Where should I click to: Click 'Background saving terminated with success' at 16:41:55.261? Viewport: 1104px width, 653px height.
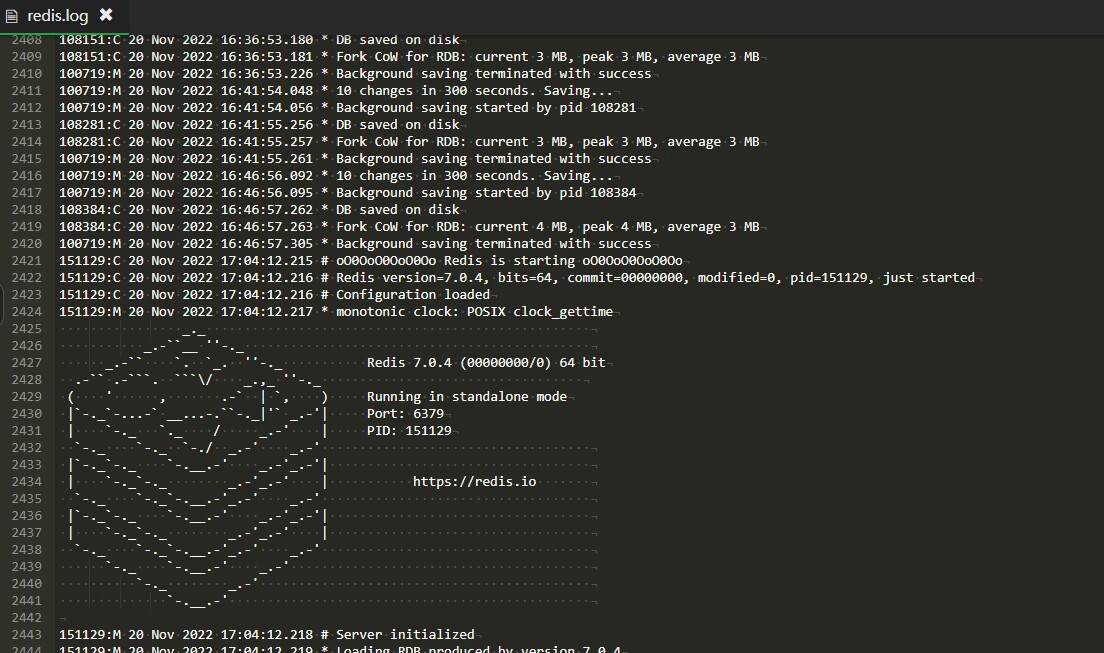pos(494,158)
